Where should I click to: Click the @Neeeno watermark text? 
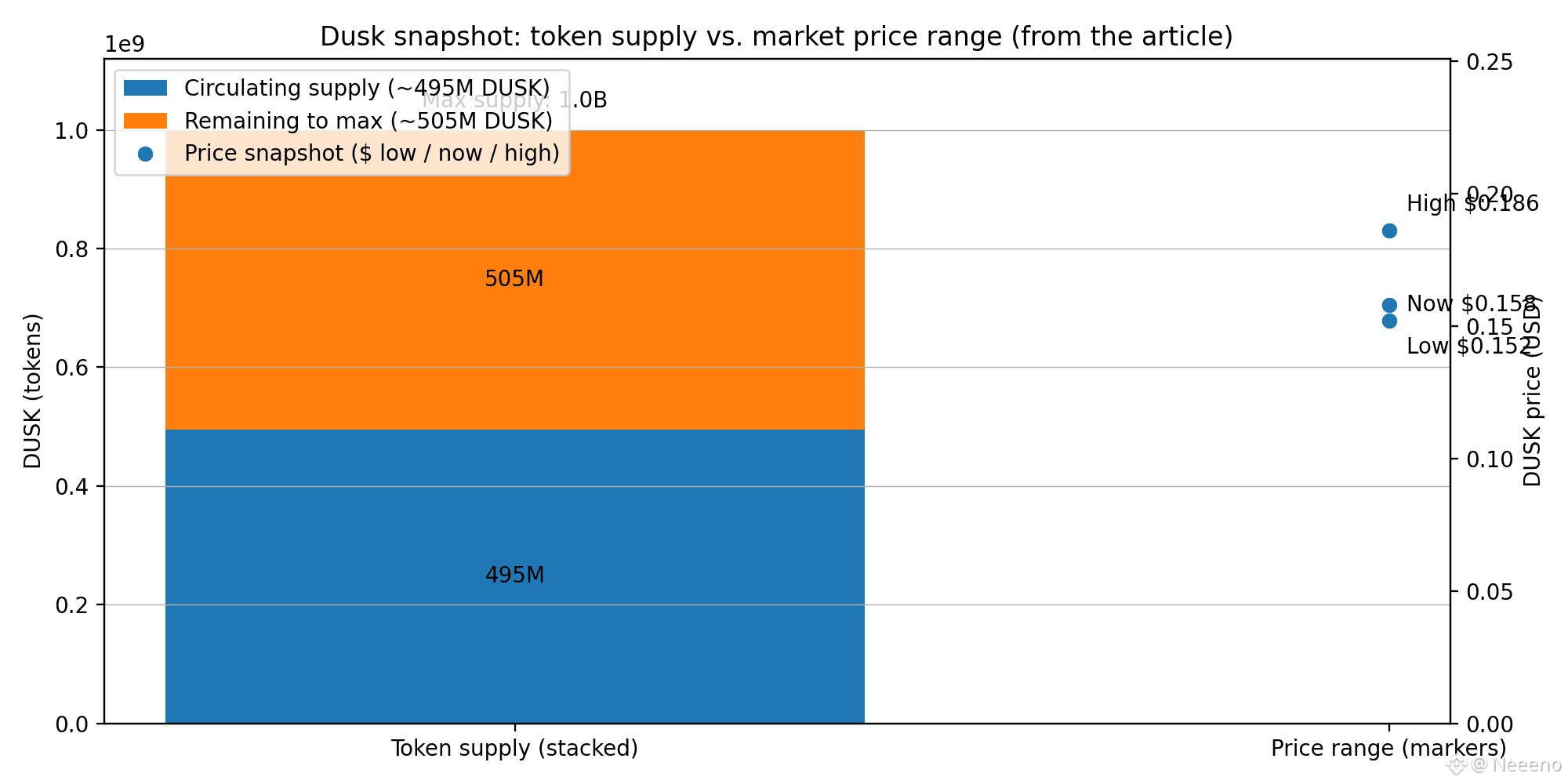coord(1516,765)
